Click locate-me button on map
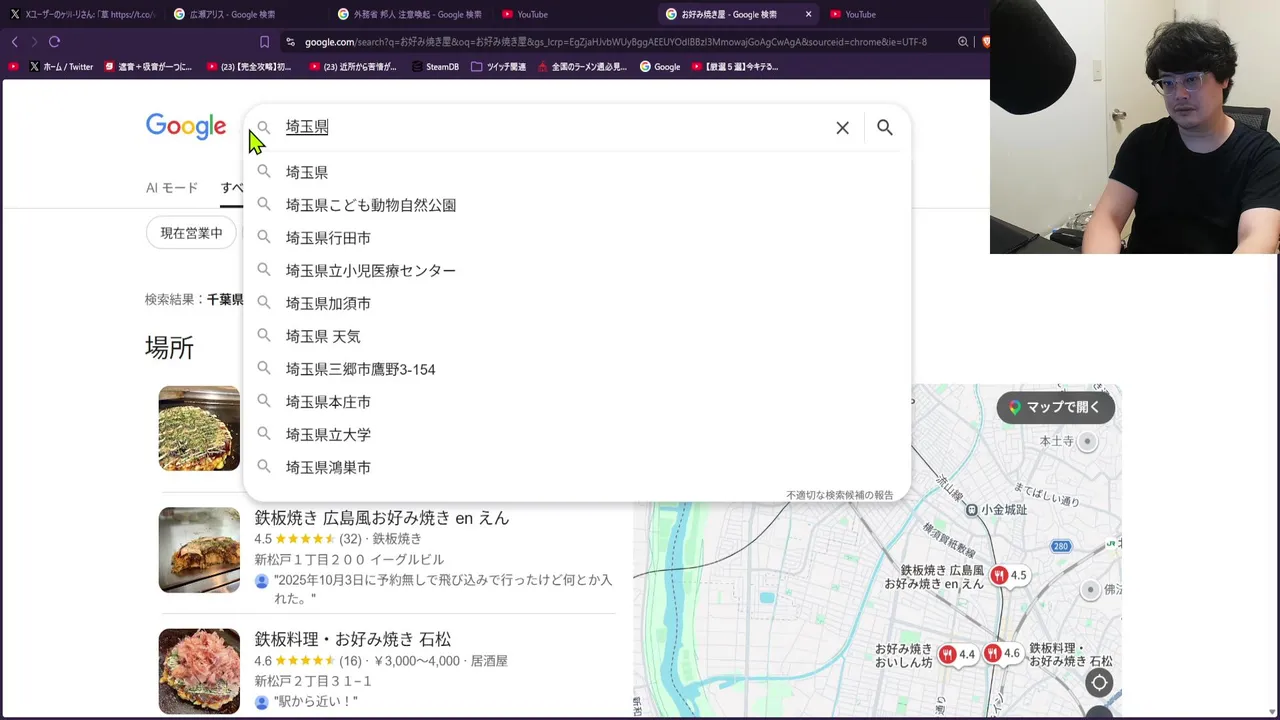The height and width of the screenshot is (720, 1280). click(1099, 683)
